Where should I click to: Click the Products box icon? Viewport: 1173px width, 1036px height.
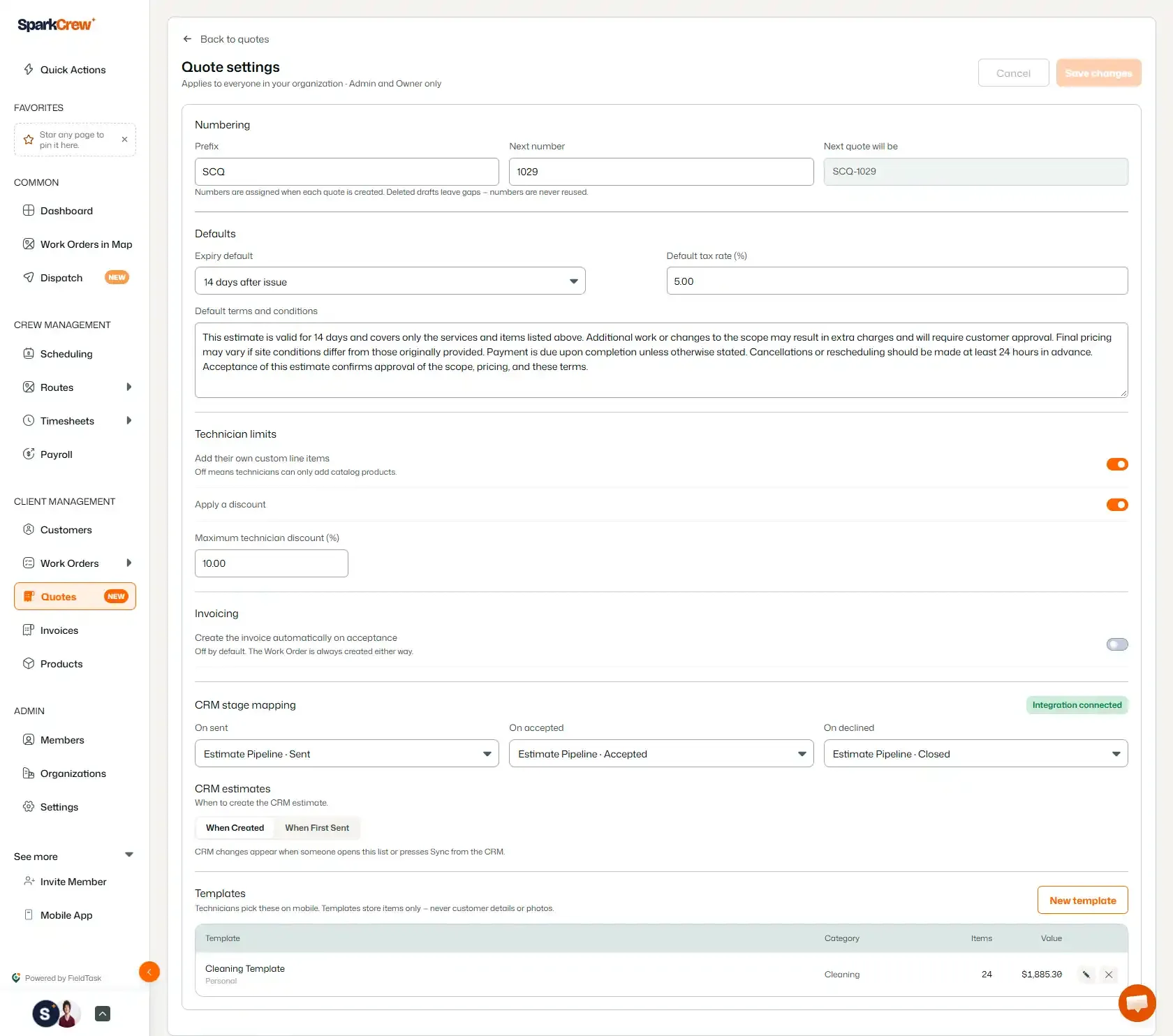[x=29, y=663]
